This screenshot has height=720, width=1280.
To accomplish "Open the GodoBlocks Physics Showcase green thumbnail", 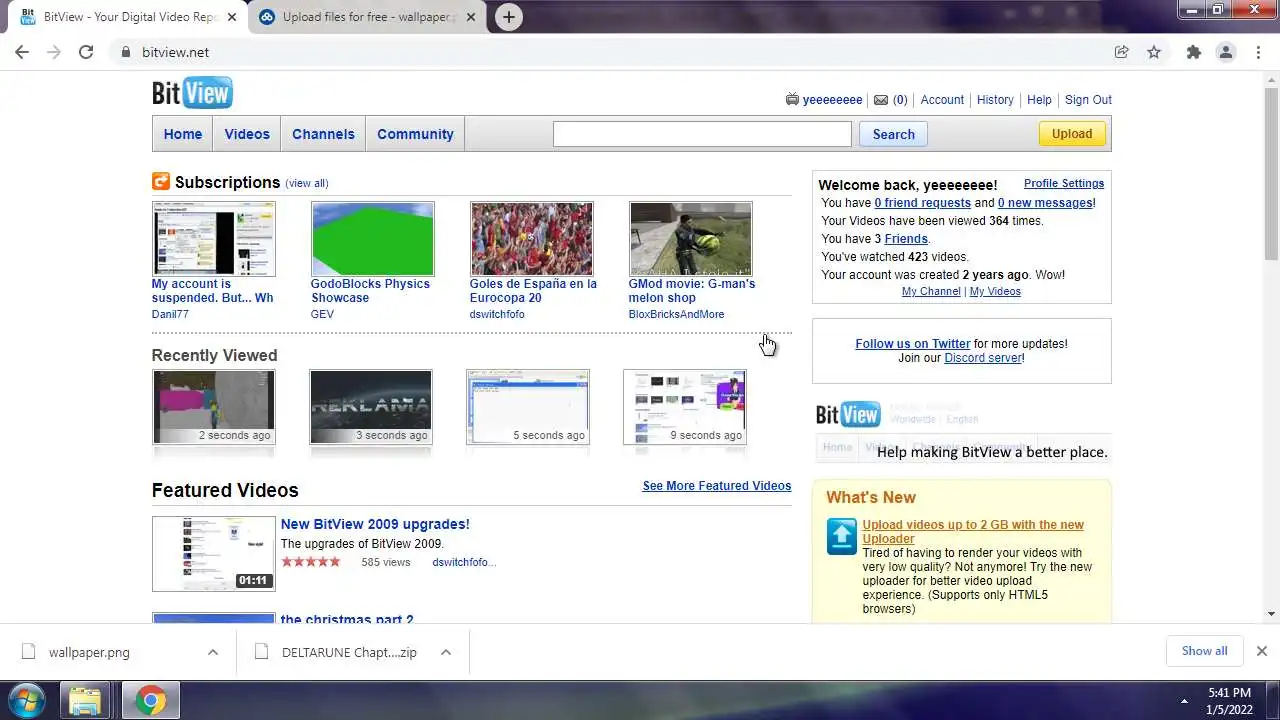I will click(x=372, y=239).
